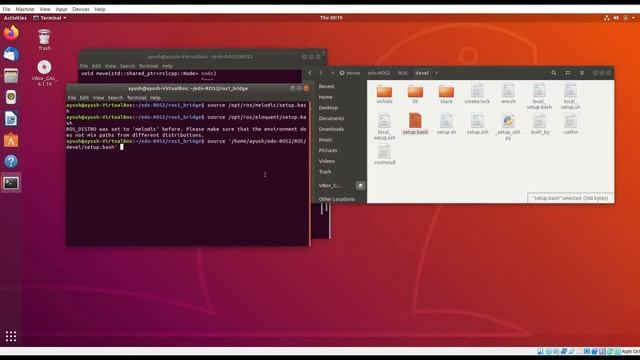Show applications grid at dock bottom

pyautogui.click(x=11, y=336)
